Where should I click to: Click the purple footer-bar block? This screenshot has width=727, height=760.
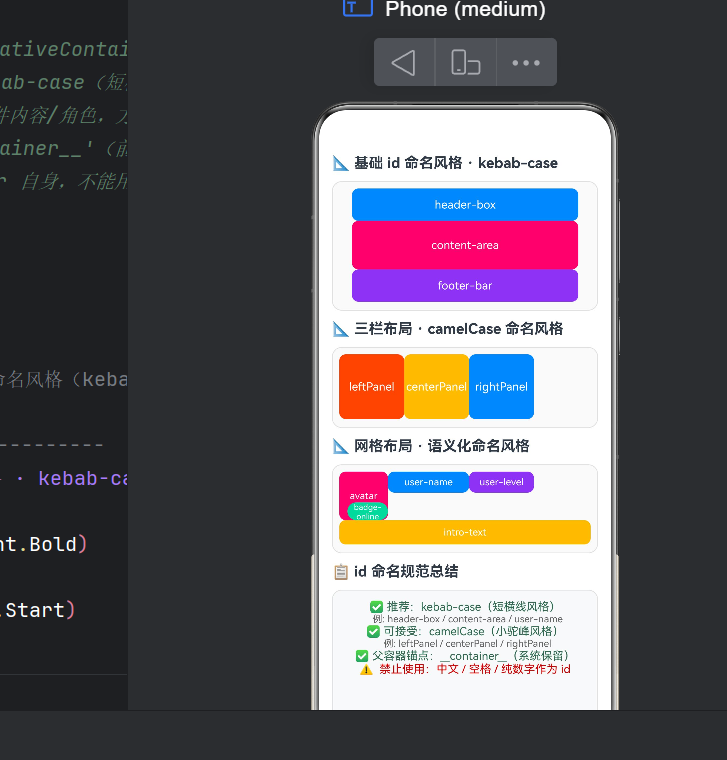(465, 286)
